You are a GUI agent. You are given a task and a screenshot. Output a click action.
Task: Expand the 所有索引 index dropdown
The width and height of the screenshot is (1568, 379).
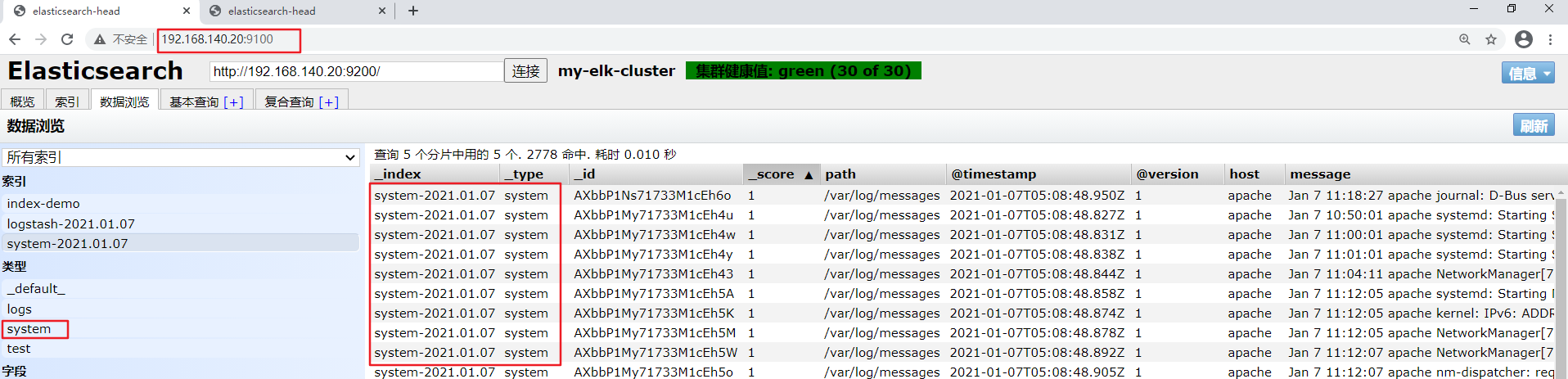click(181, 157)
